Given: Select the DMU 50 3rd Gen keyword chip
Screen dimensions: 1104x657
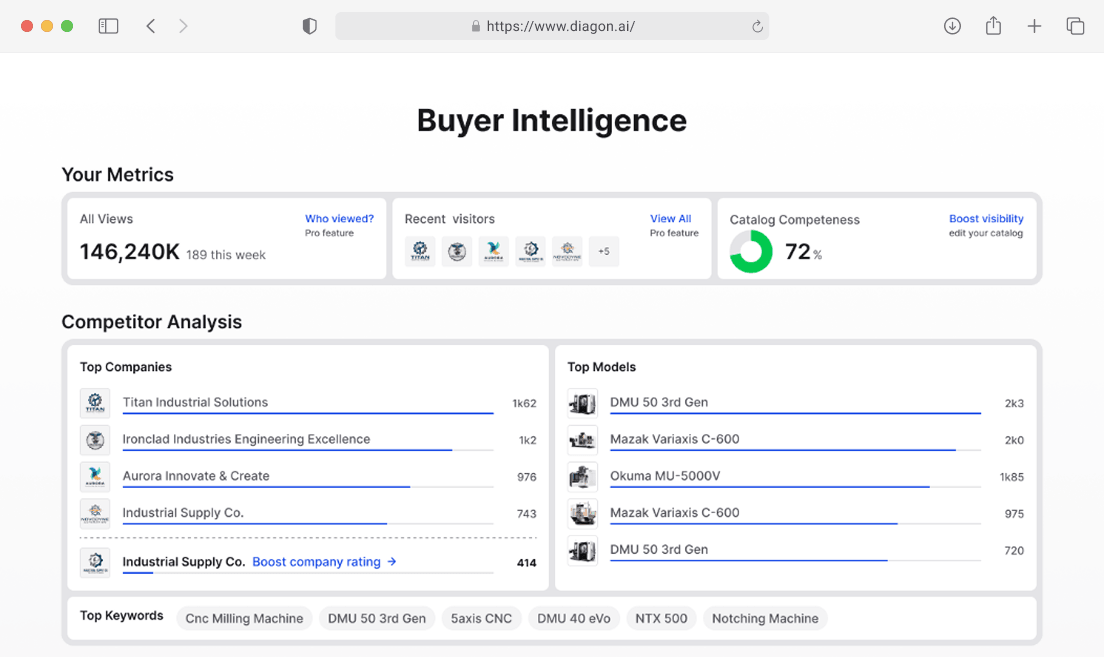Looking at the screenshot, I should point(377,618).
